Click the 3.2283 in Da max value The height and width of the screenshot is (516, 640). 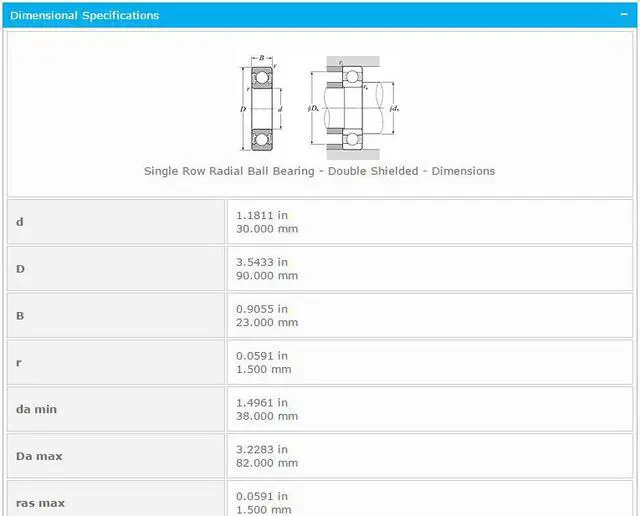point(262,449)
